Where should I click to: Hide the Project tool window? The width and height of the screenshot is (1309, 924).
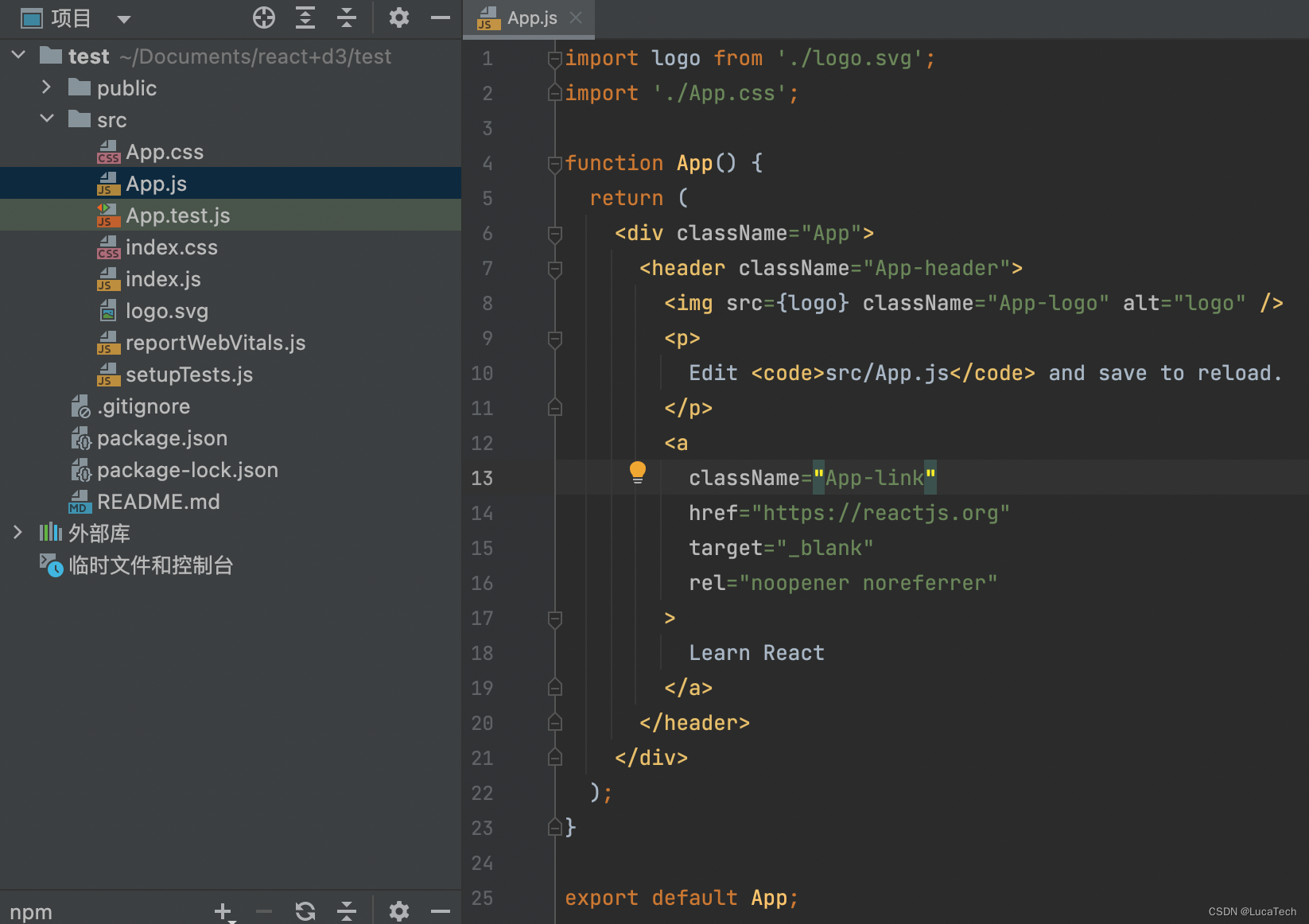coord(441,17)
